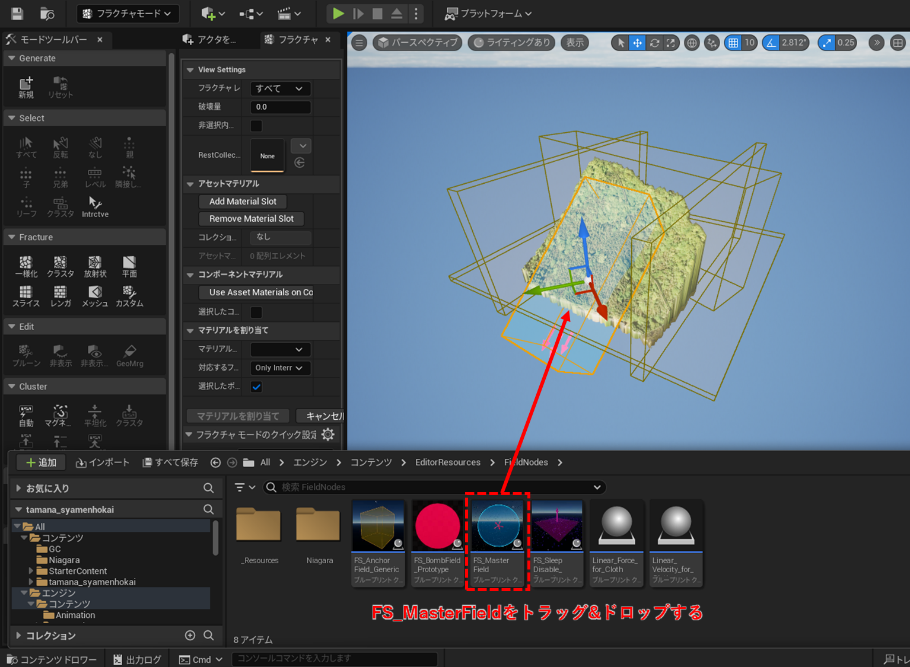This screenshot has width=910, height=667.
Task: Select the レンガ (Brick) fracture tool
Action: (60, 296)
